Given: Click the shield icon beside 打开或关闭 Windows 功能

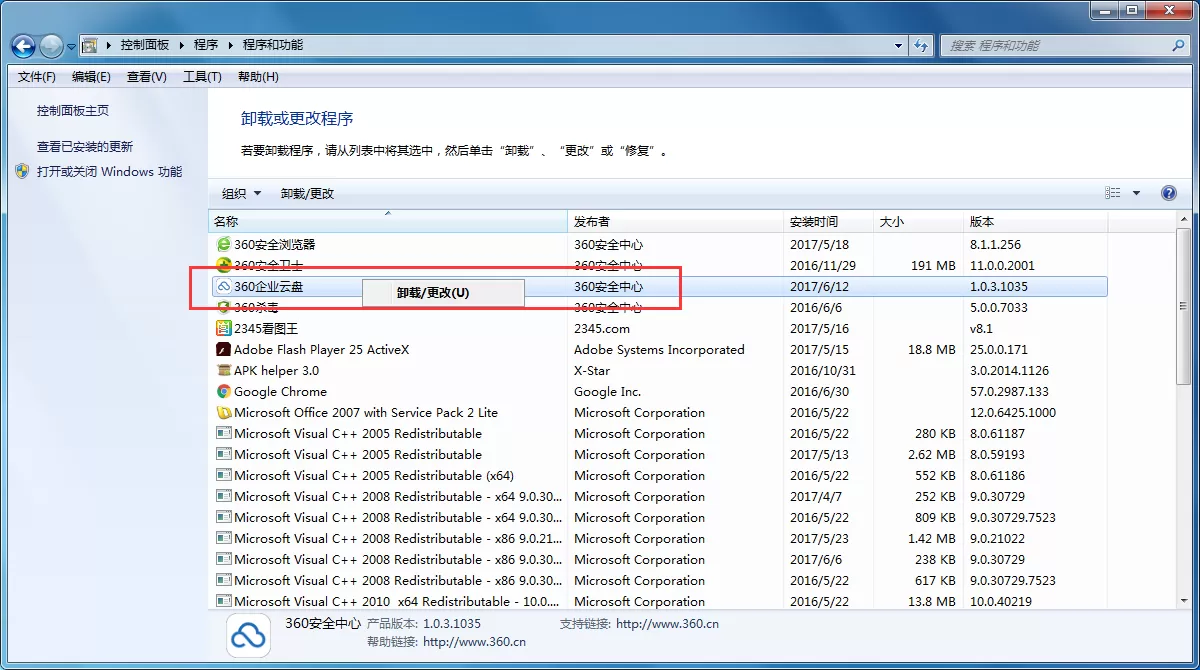Looking at the screenshot, I should [x=22, y=171].
